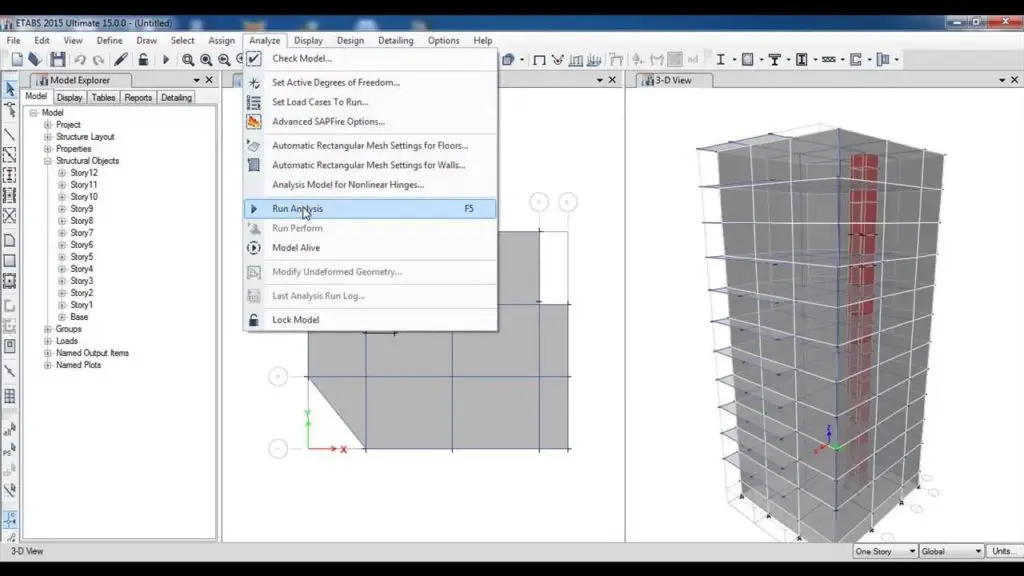Image resolution: width=1024 pixels, height=576 pixels.
Task: Click the Run Analysis play icon in toolbar
Action: [x=166, y=60]
